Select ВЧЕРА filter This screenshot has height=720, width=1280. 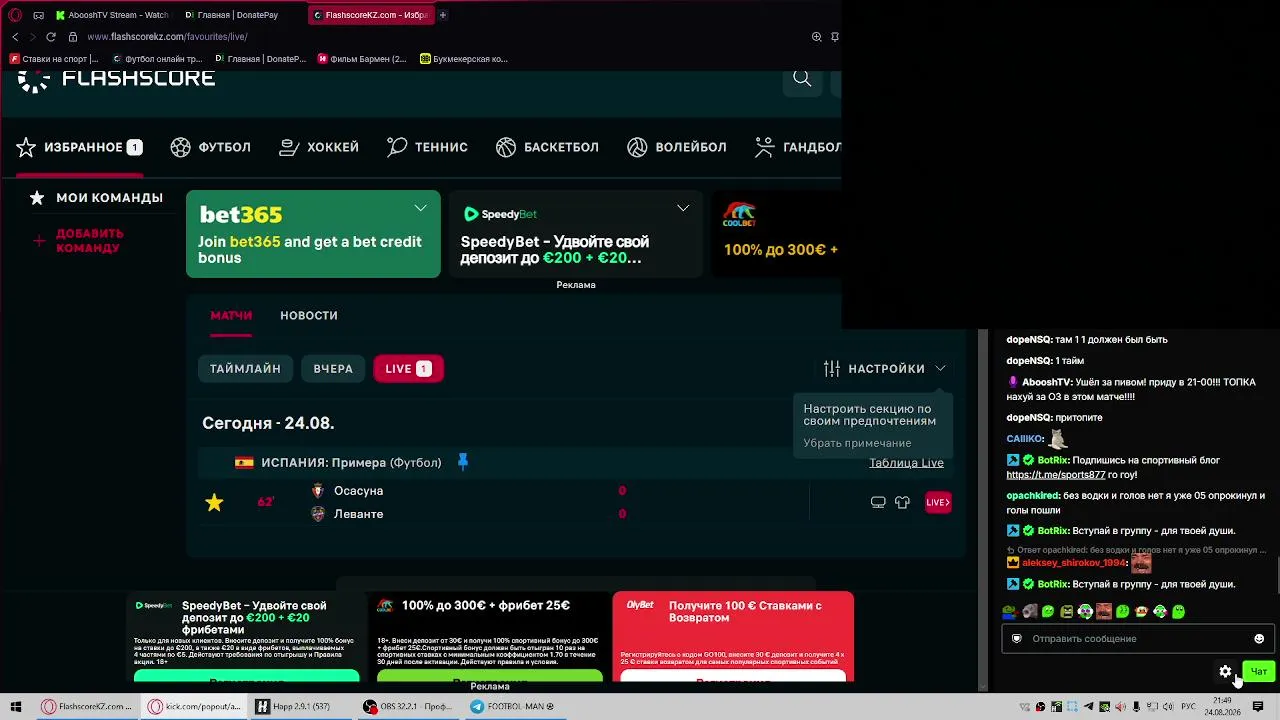point(333,369)
